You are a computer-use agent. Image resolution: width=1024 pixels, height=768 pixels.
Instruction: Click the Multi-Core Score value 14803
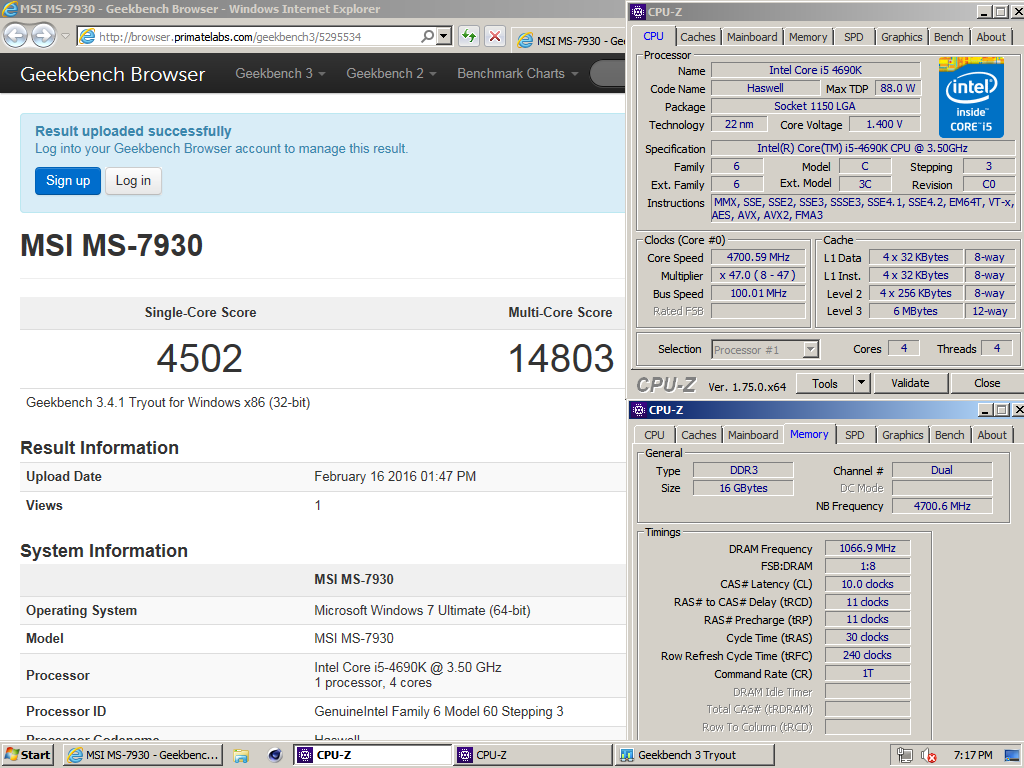pos(561,359)
